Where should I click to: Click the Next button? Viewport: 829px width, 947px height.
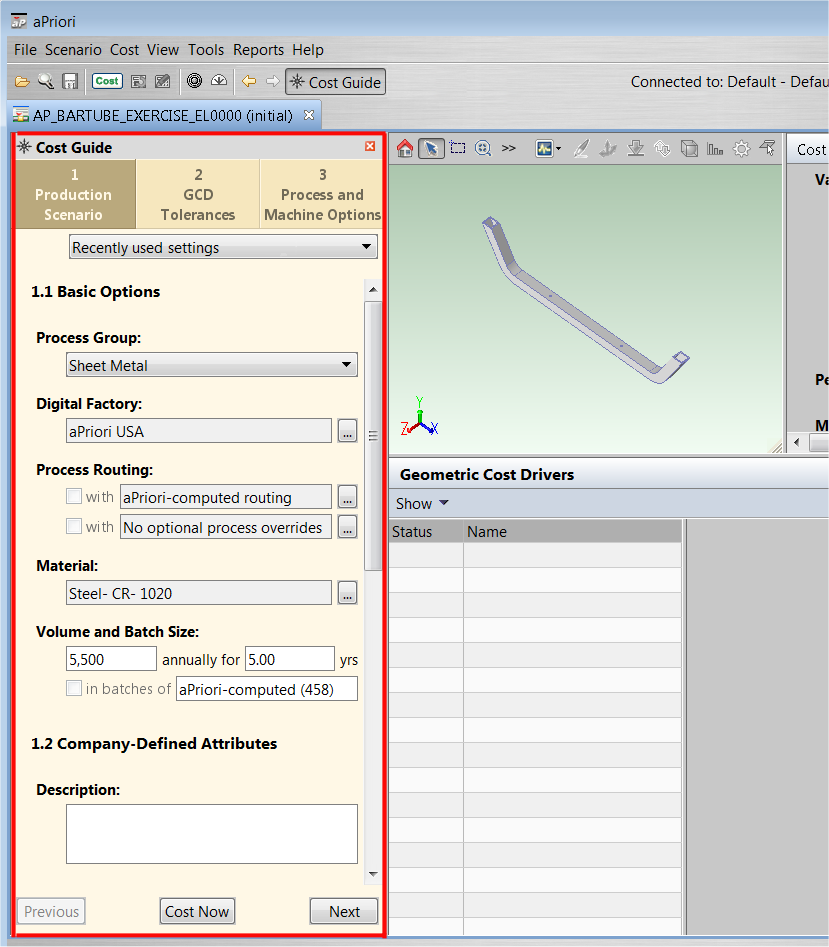[344, 911]
